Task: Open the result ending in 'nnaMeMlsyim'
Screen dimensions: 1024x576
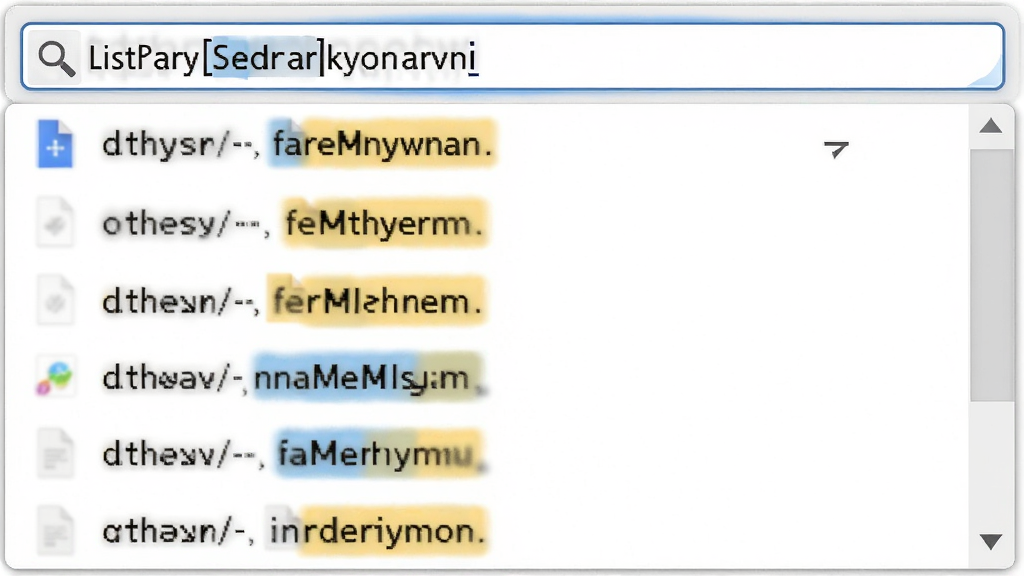Action: click(488, 377)
